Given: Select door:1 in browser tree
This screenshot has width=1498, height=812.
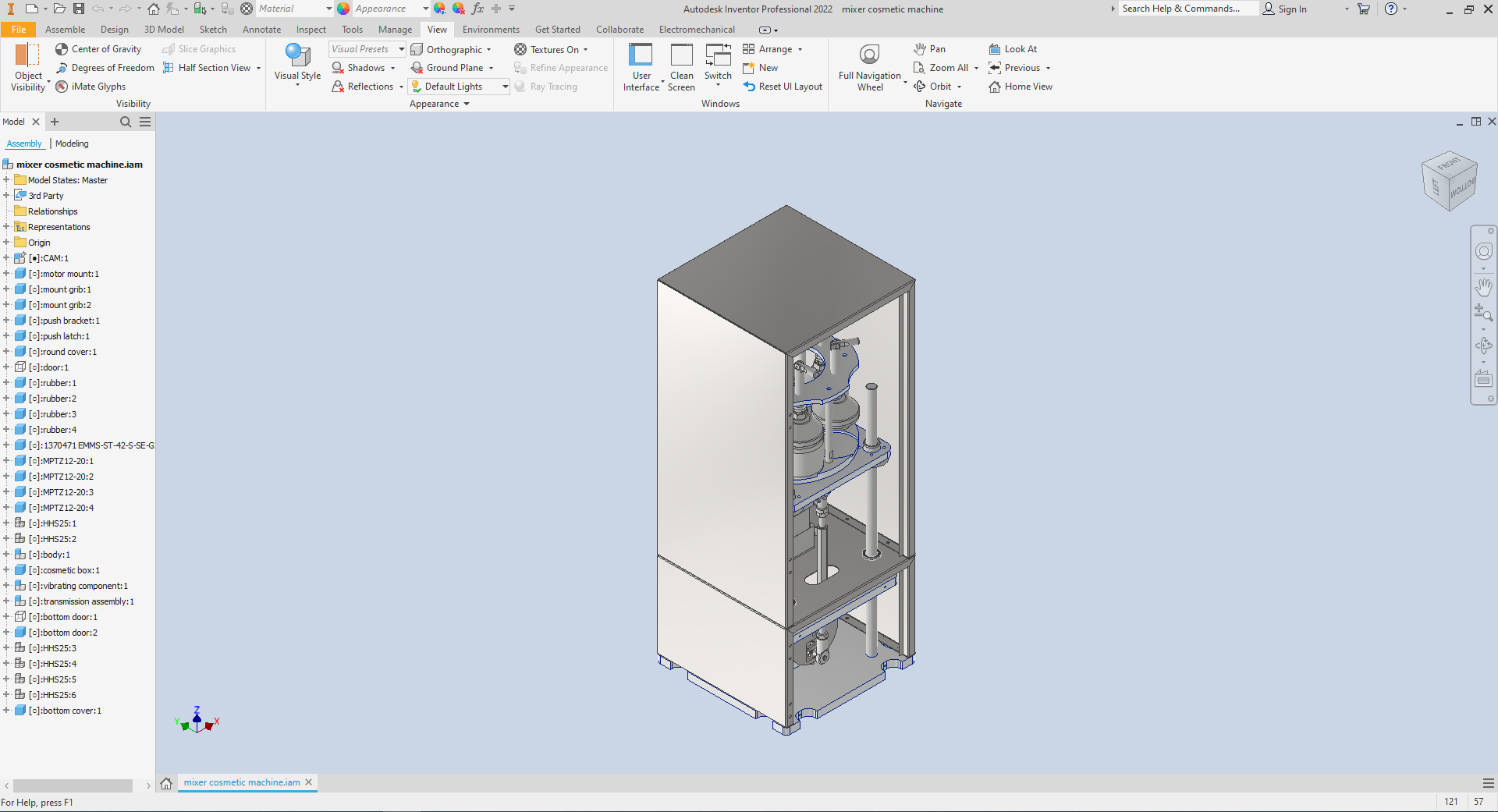Looking at the screenshot, I should pyautogui.click(x=48, y=367).
